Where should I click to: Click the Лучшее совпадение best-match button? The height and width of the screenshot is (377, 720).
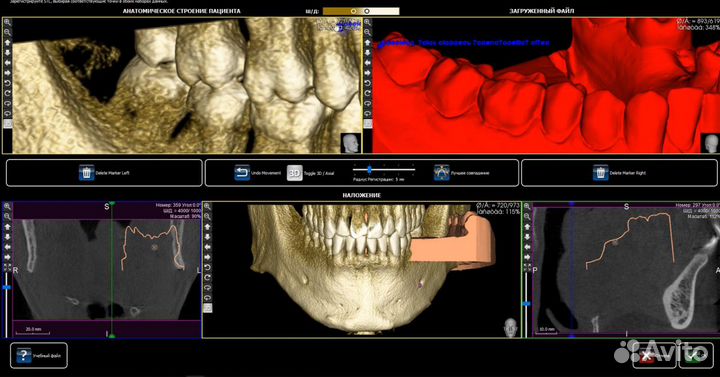click(461, 173)
